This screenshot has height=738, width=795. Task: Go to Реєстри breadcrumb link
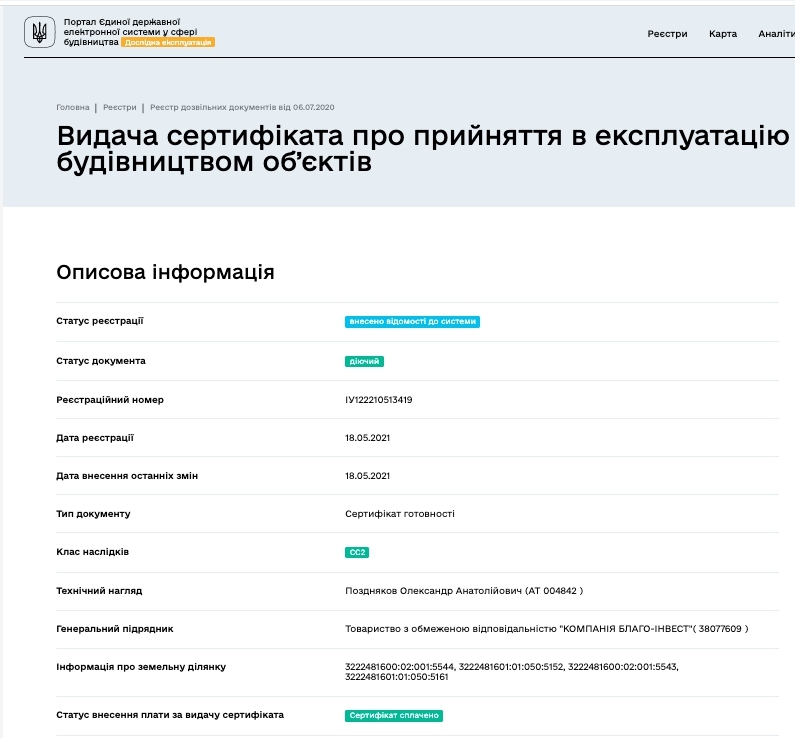point(120,107)
